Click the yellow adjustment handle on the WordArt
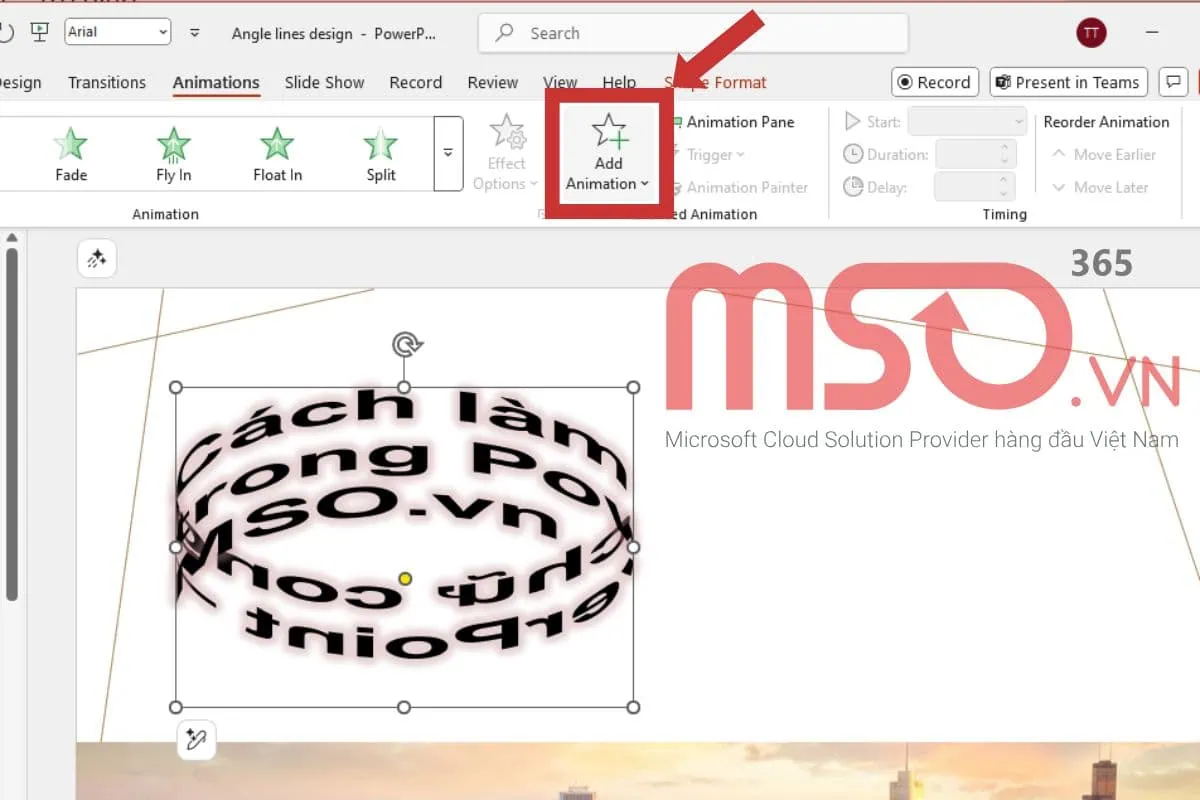Screen dimensions: 1200x800 pyautogui.click(x=405, y=579)
